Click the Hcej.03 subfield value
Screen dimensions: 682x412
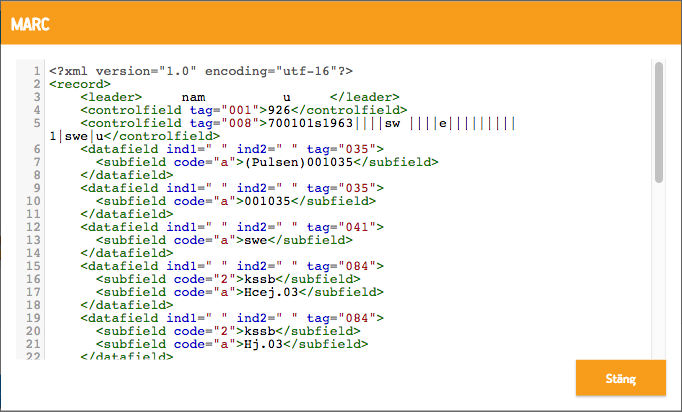[x=271, y=292]
